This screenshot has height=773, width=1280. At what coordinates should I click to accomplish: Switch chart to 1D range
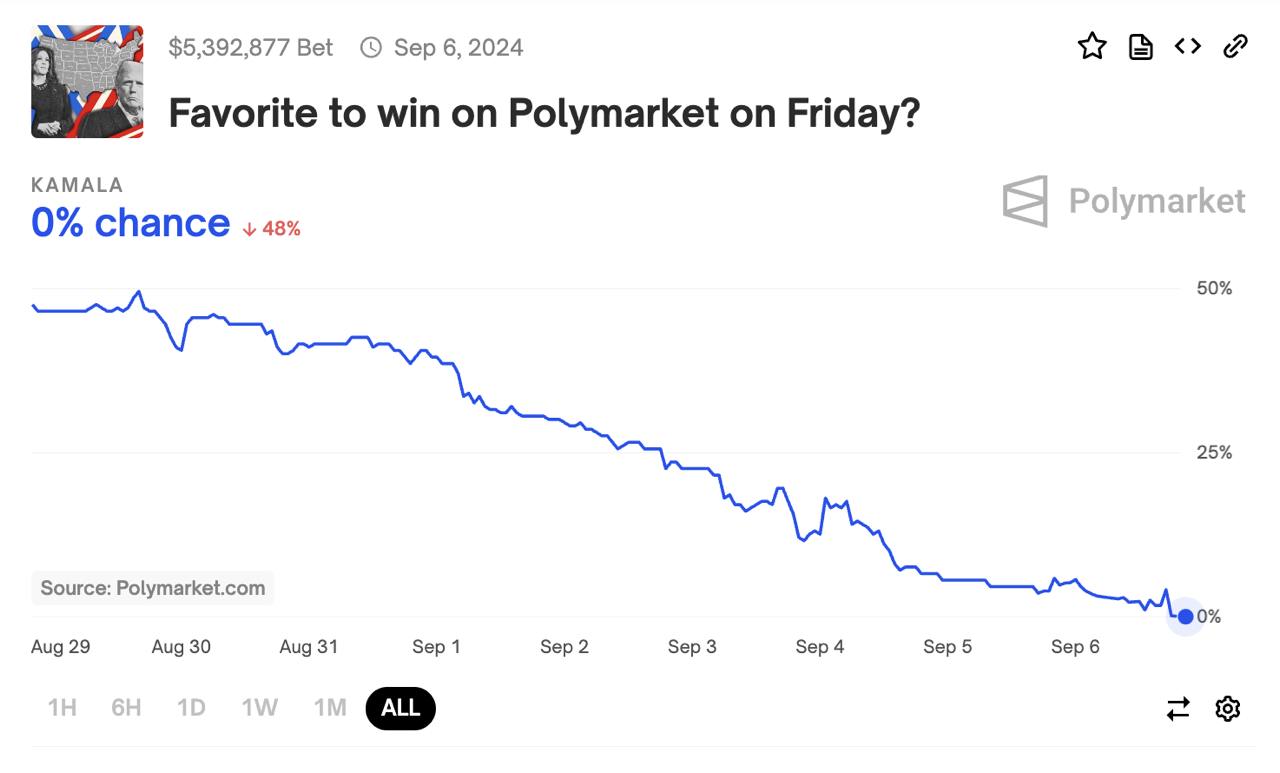[191, 708]
